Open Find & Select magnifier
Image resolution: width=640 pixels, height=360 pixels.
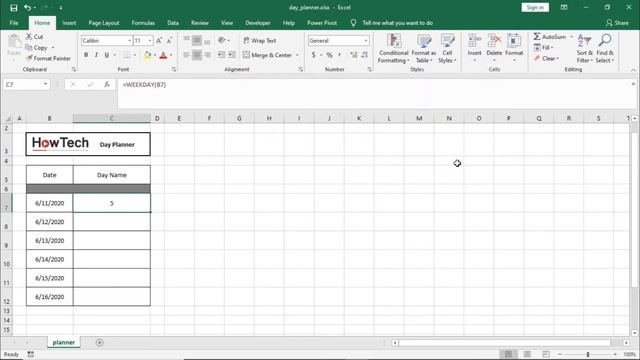pyautogui.click(x=604, y=49)
